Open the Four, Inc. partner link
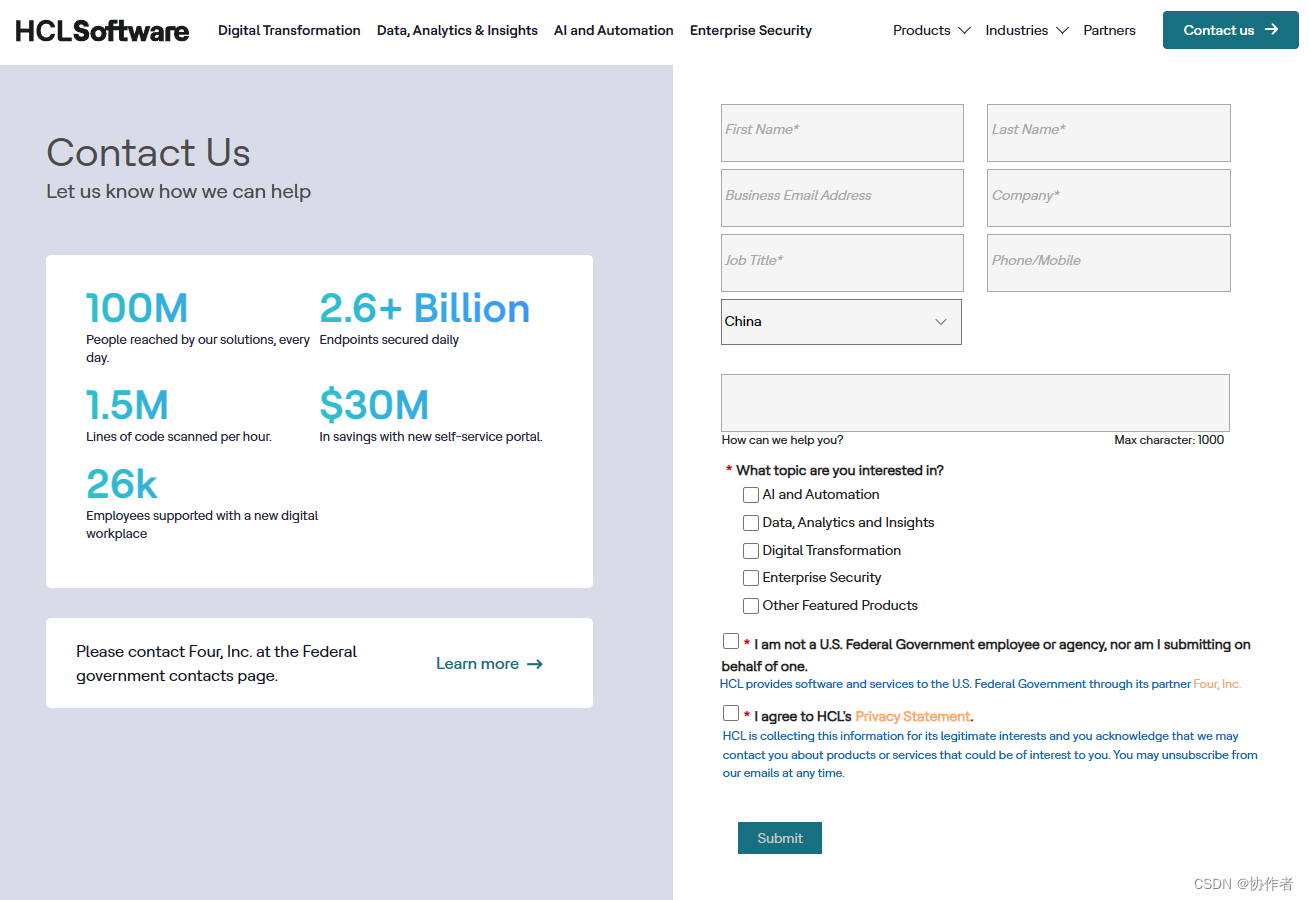1309x900 pixels. 1217,684
